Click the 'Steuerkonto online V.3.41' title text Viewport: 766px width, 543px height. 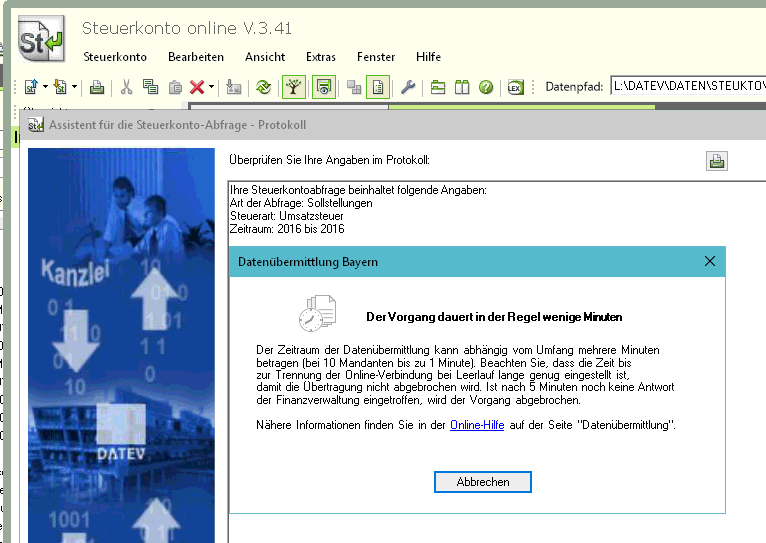tap(187, 28)
